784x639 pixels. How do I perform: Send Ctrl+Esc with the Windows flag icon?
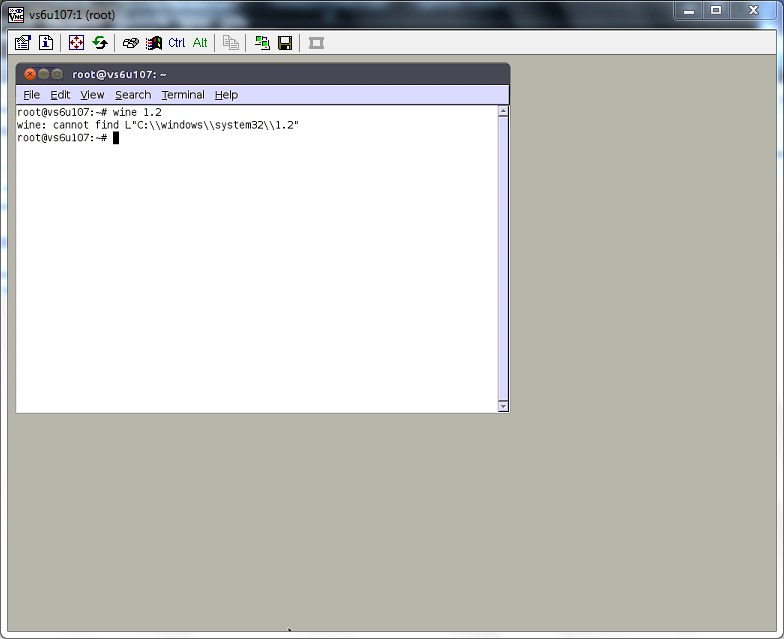point(153,43)
